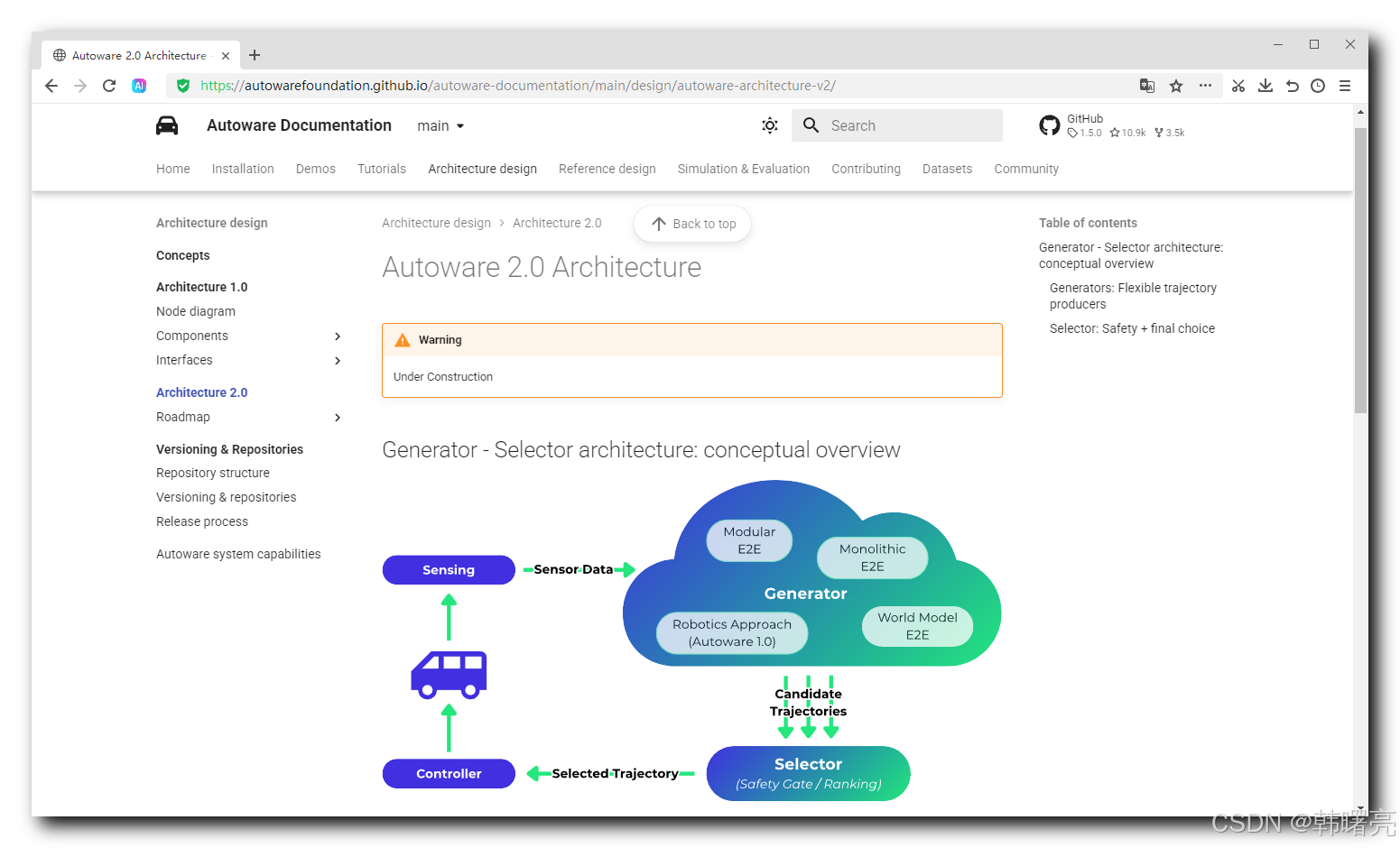
Task: Open the page translate icon
Action: tap(1147, 86)
